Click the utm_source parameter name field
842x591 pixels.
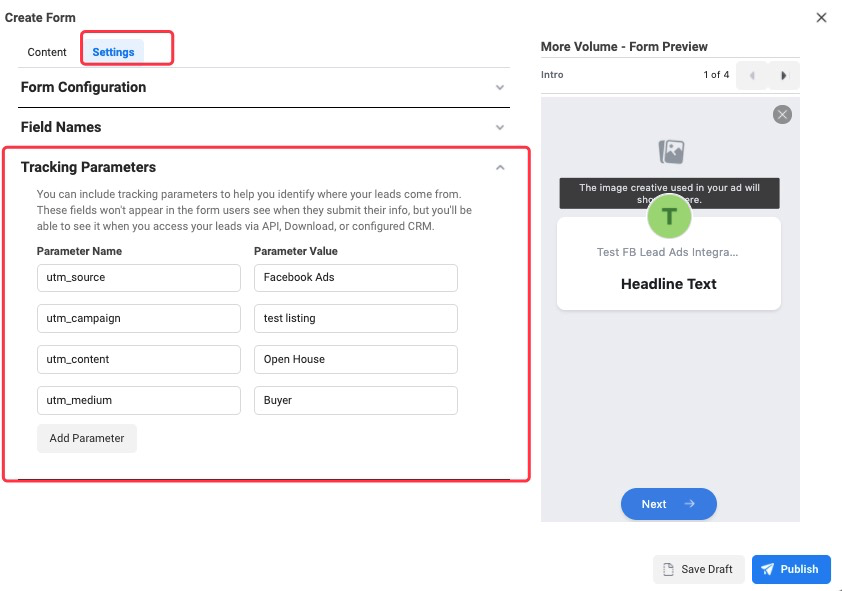pyautogui.click(x=139, y=277)
